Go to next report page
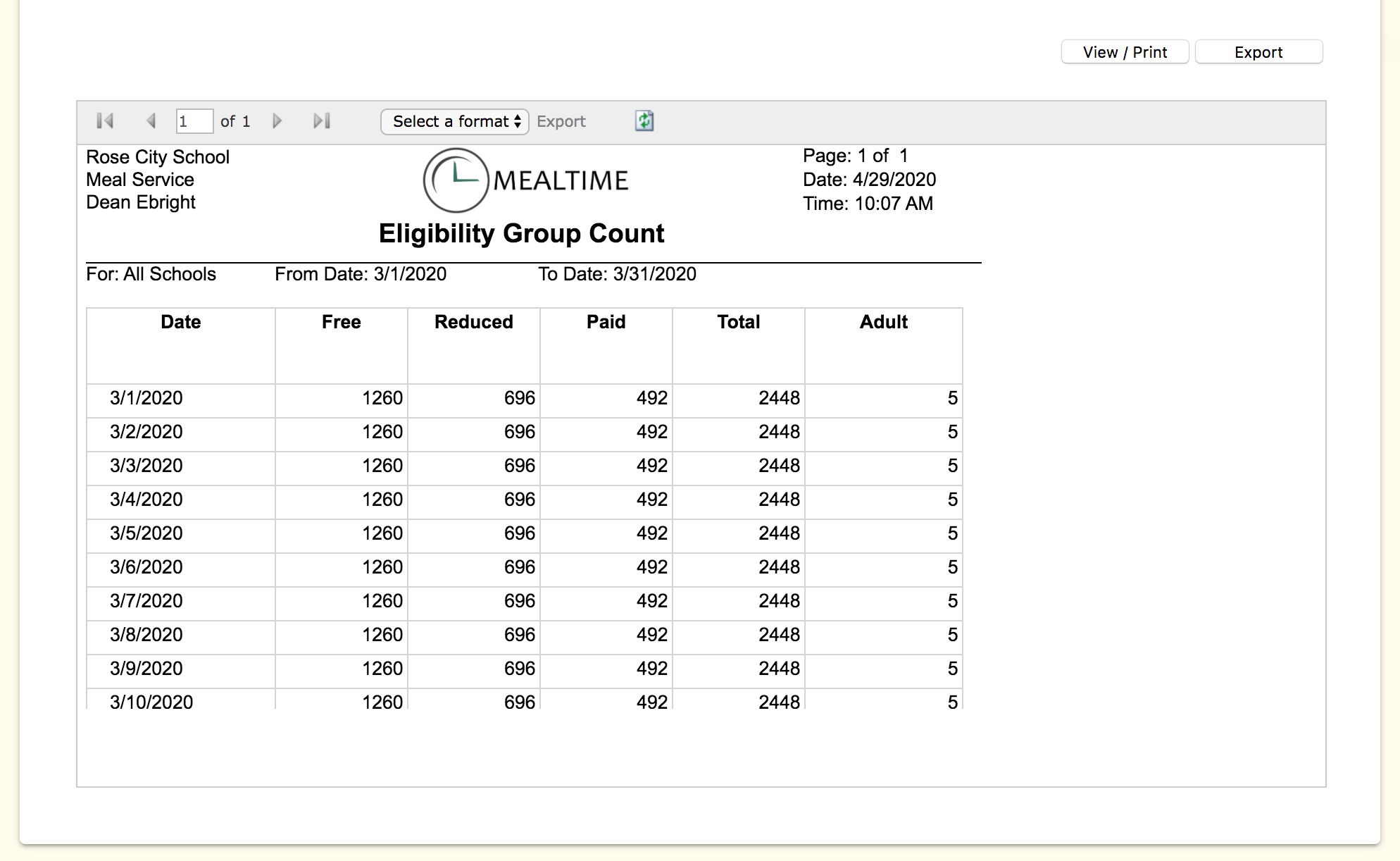 point(277,121)
